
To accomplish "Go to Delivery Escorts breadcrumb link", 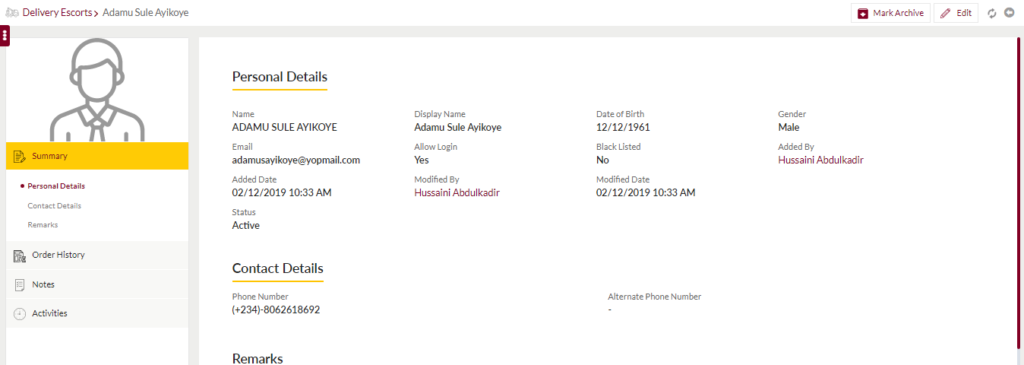I will click(x=57, y=12).
